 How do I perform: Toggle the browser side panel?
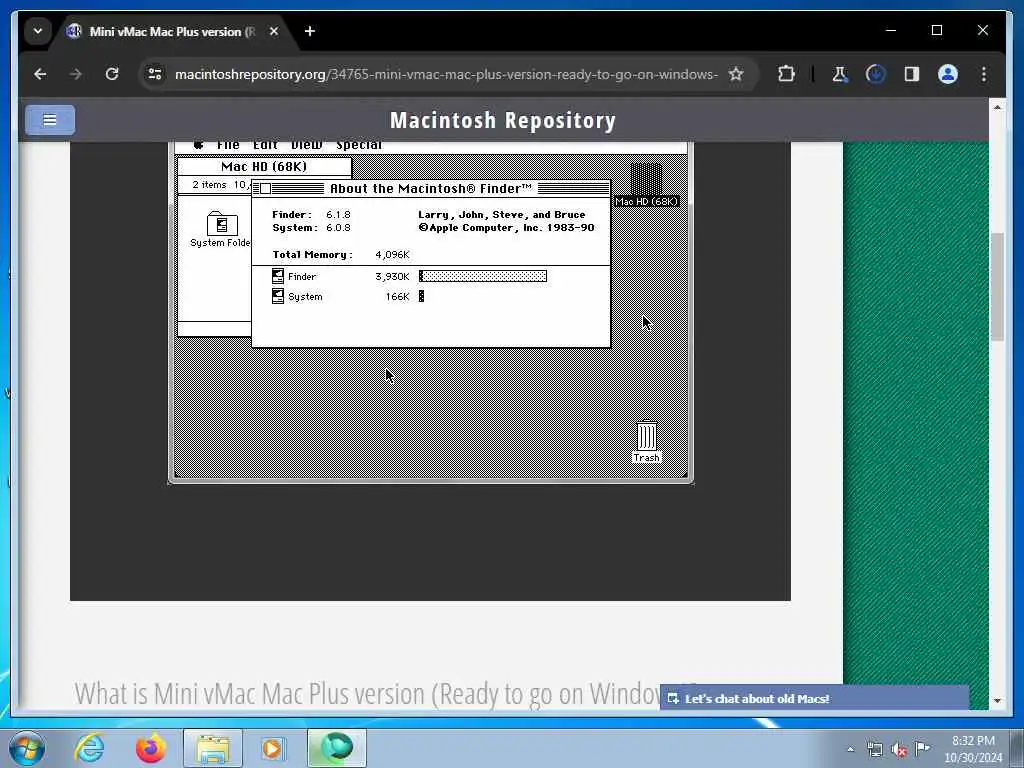coord(912,74)
